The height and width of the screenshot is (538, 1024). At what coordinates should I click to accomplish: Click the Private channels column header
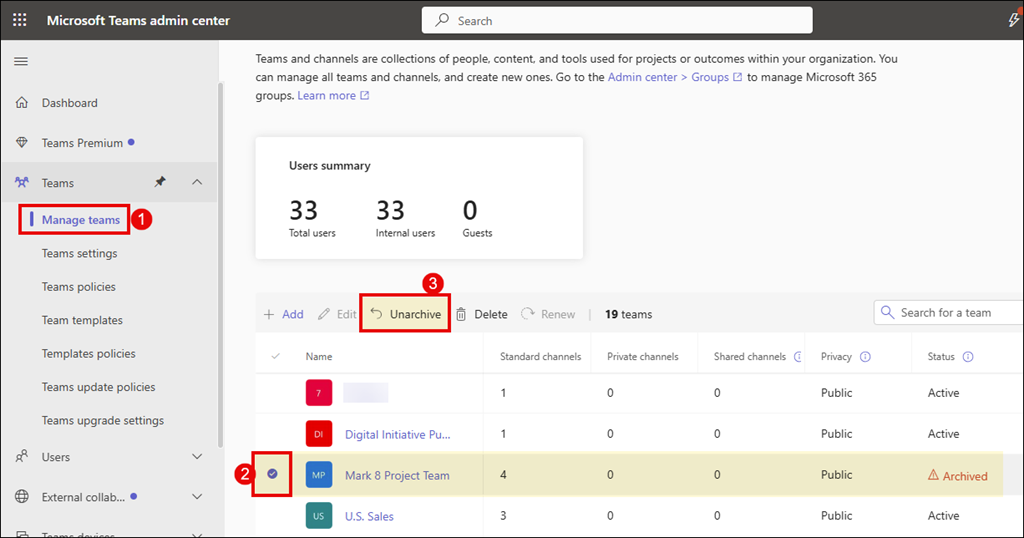pos(643,356)
